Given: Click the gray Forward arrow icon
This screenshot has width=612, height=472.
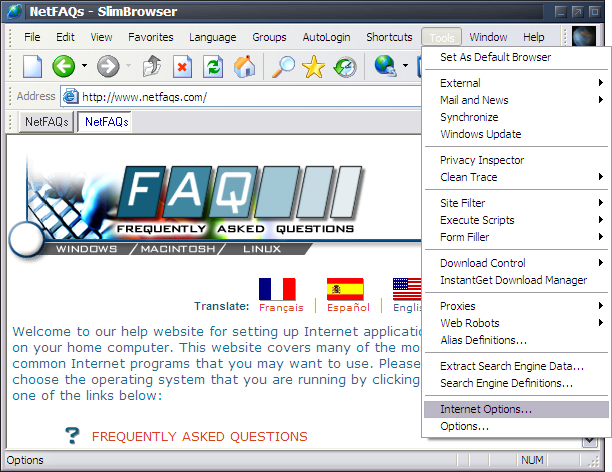Looking at the screenshot, I should point(108,66).
